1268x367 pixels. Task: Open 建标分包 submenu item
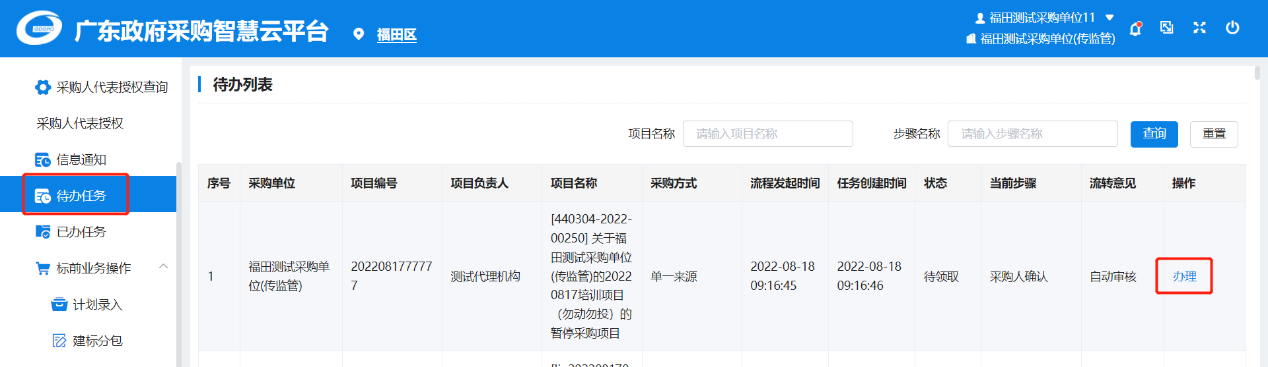click(x=97, y=341)
